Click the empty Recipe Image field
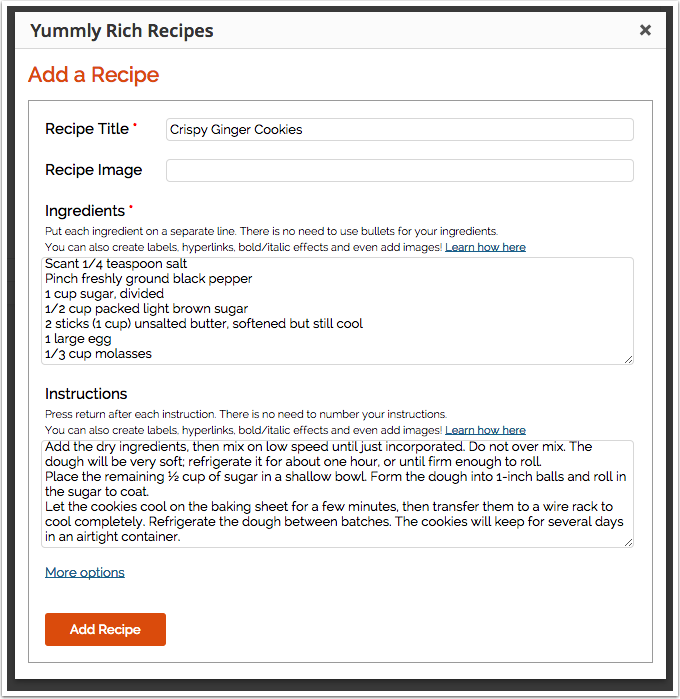Screen dimensions: 680x699 (x=400, y=170)
